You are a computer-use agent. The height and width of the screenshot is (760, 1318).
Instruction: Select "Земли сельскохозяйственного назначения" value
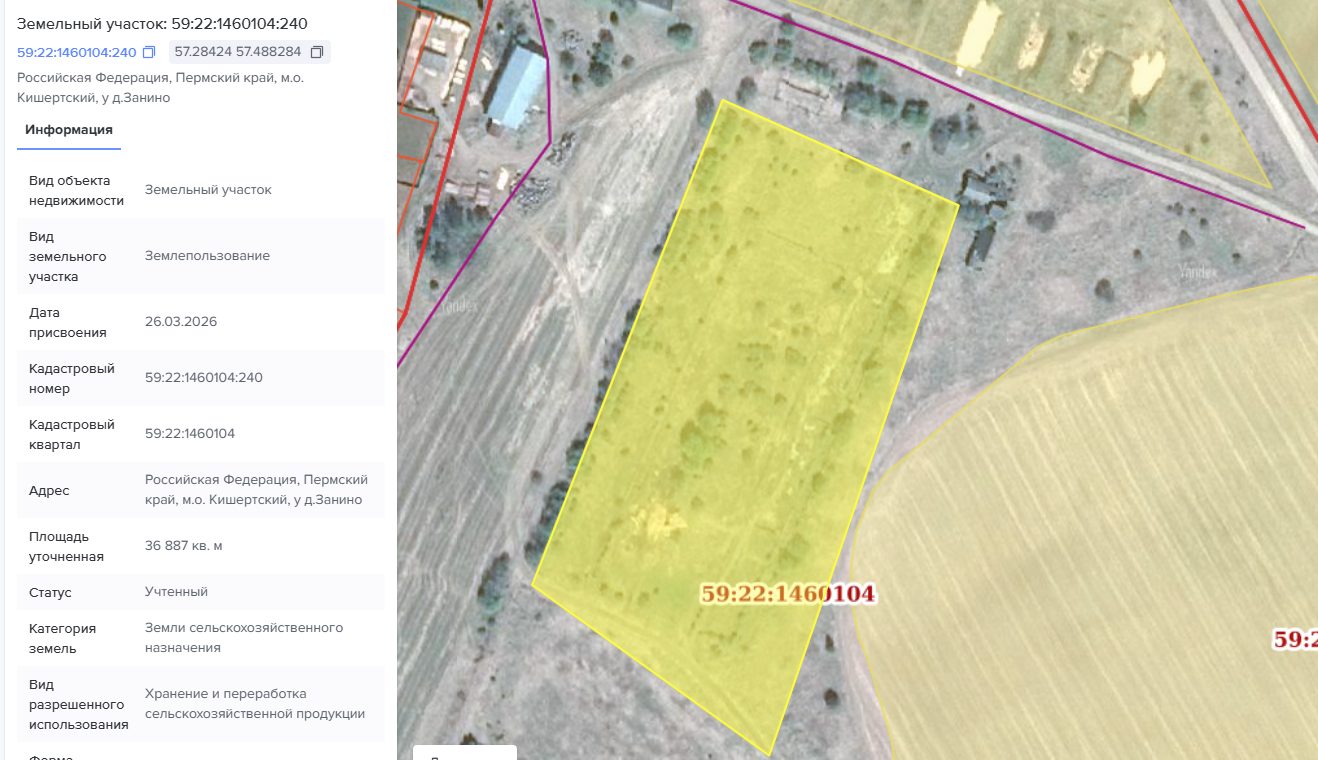[x=244, y=638]
